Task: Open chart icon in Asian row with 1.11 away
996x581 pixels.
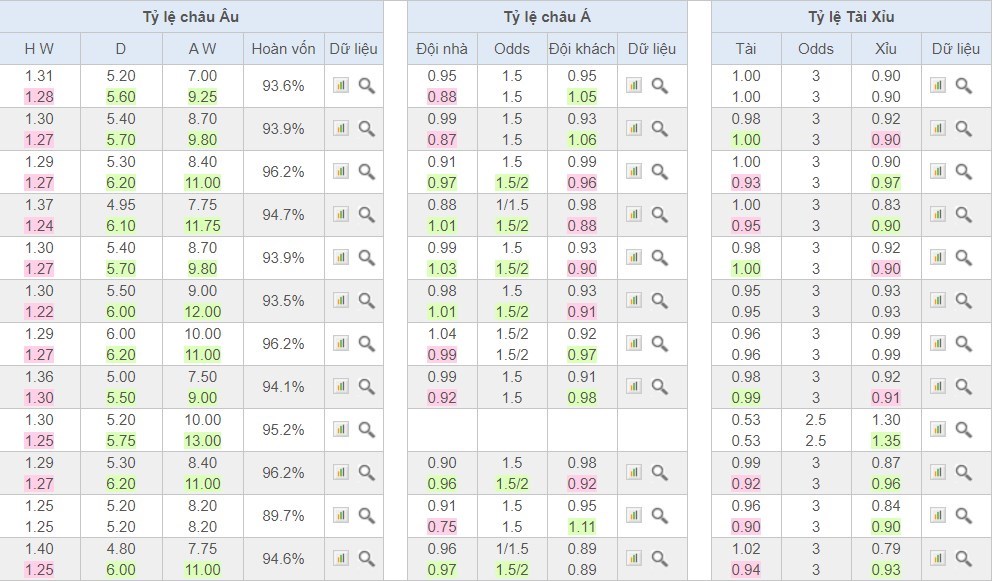Action: pyautogui.click(x=633, y=516)
